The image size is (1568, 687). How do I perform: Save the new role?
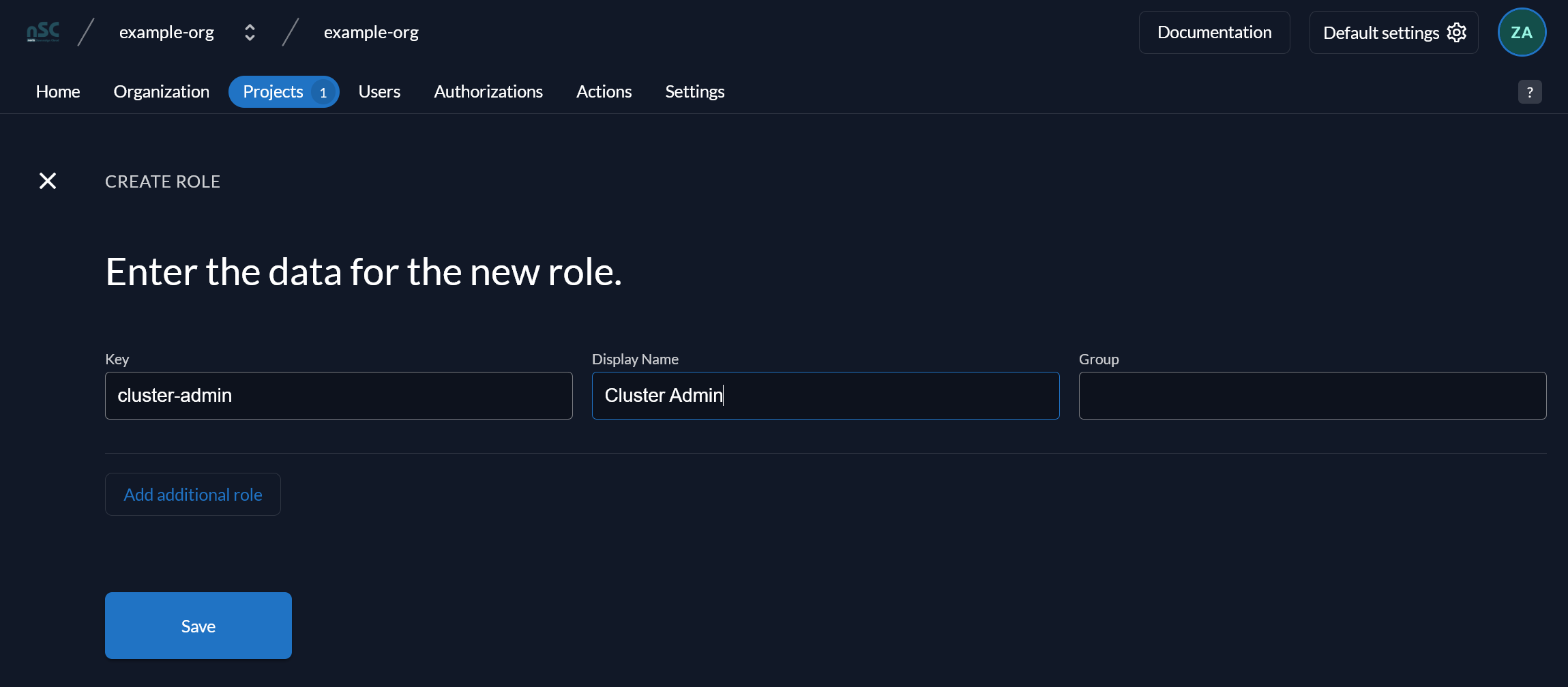[198, 626]
